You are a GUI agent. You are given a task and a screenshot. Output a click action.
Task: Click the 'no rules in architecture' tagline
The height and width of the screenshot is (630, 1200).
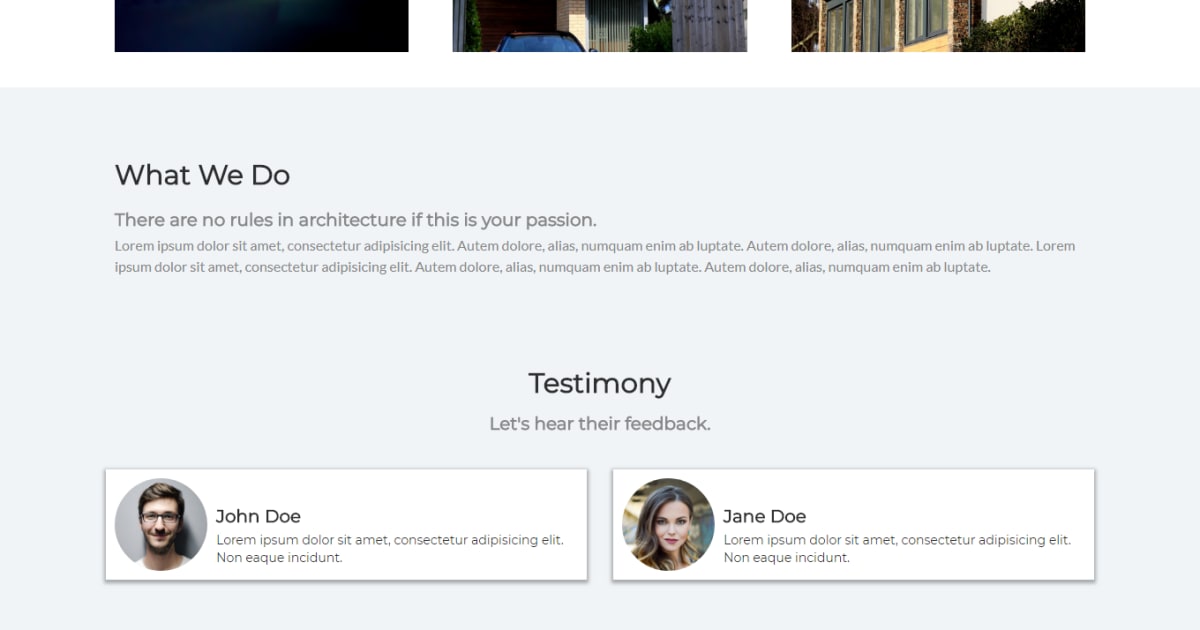[355, 220]
